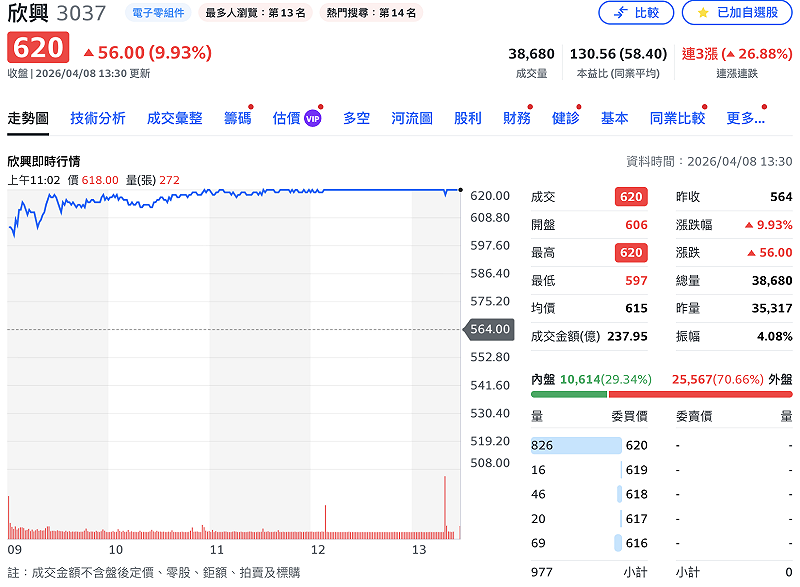Toggle the 已加自選股 watchlist star button

pyautogui.click(x=735, y=13)
